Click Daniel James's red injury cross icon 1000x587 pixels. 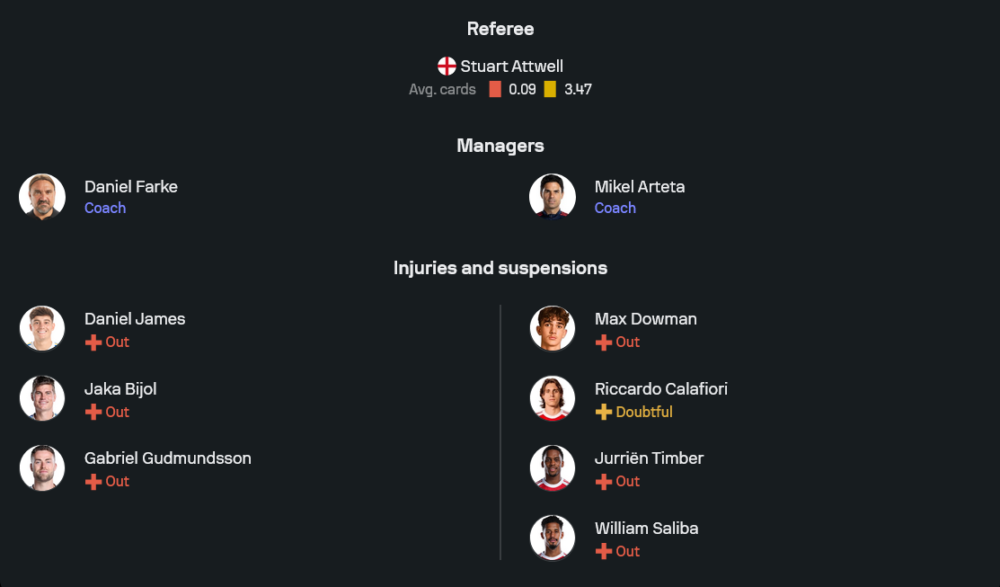point(93,342)
